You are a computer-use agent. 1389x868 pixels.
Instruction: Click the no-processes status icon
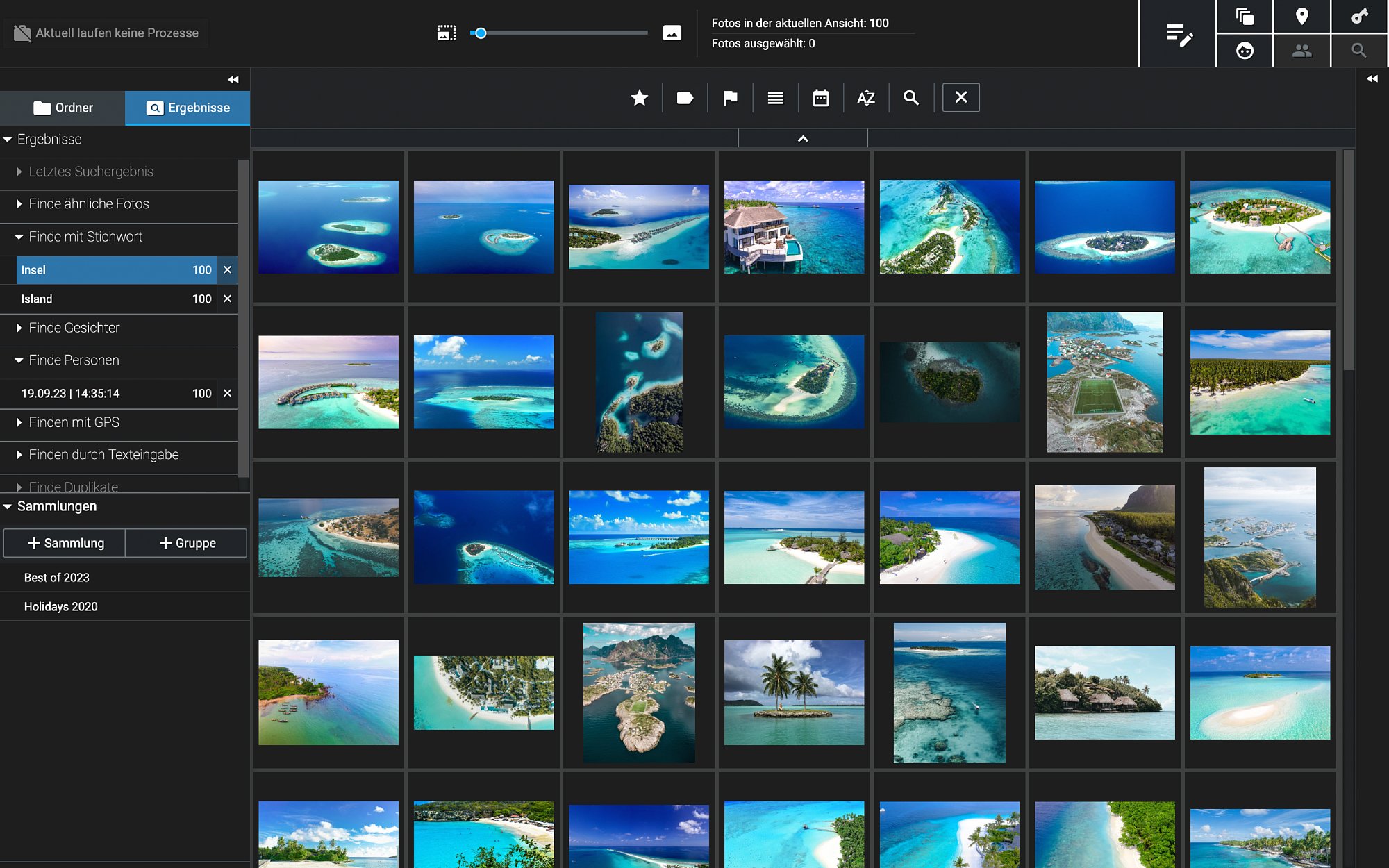22,33
